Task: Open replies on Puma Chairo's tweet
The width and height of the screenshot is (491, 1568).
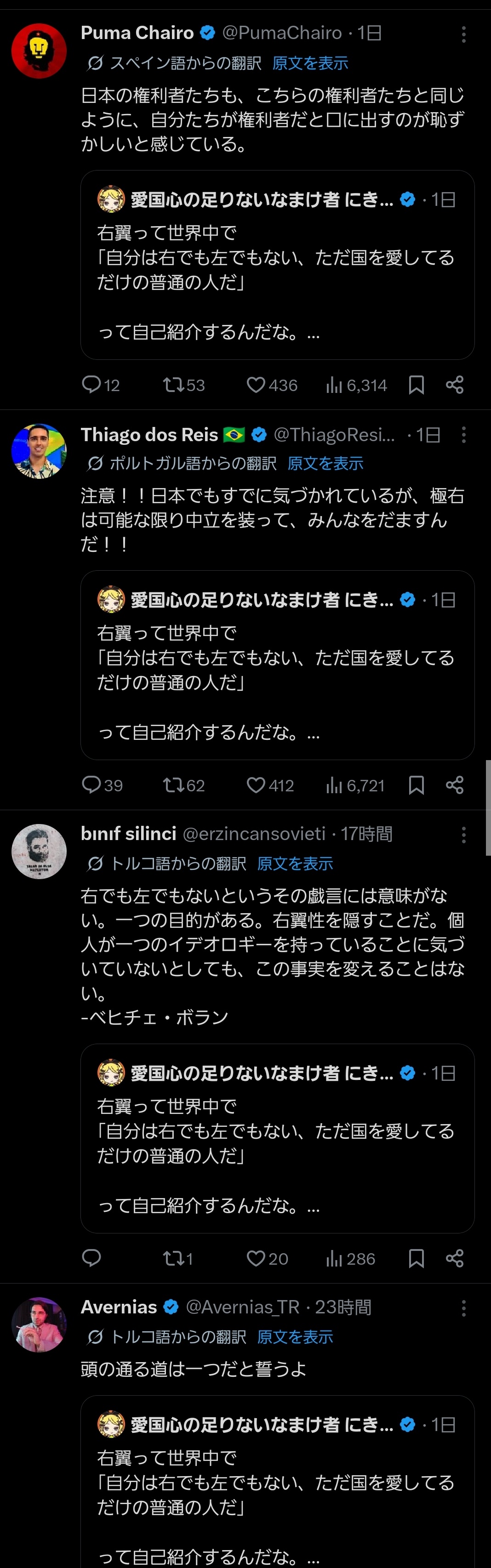Action: [91, 385]
